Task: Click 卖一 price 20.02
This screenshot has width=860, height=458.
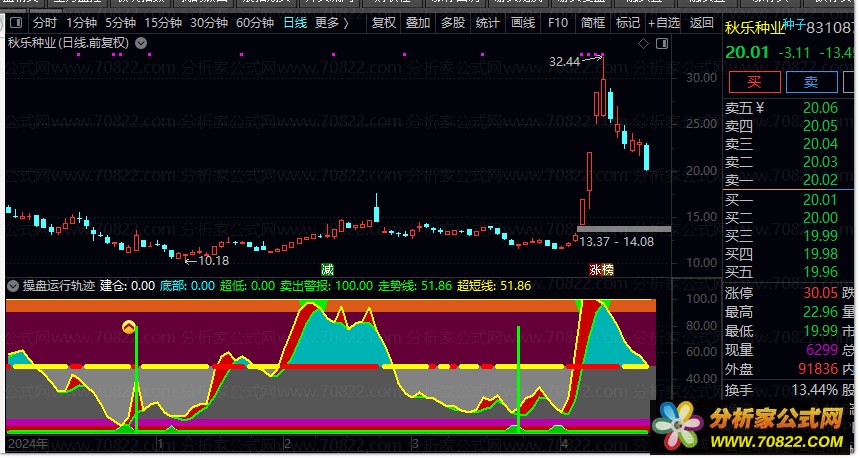Action: pos(820,180)
